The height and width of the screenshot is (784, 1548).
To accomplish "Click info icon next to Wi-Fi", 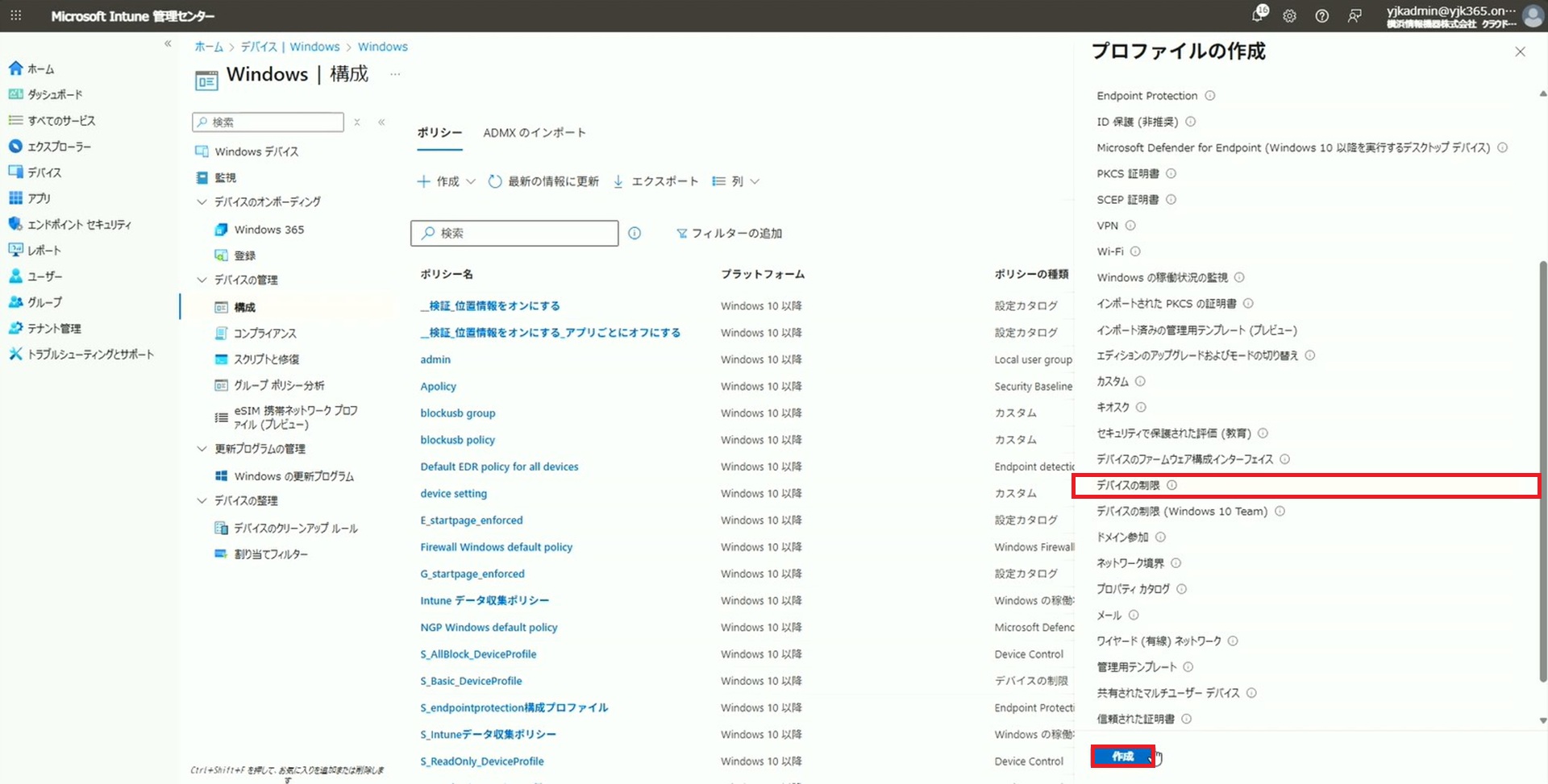I will tap(1135, 251).
